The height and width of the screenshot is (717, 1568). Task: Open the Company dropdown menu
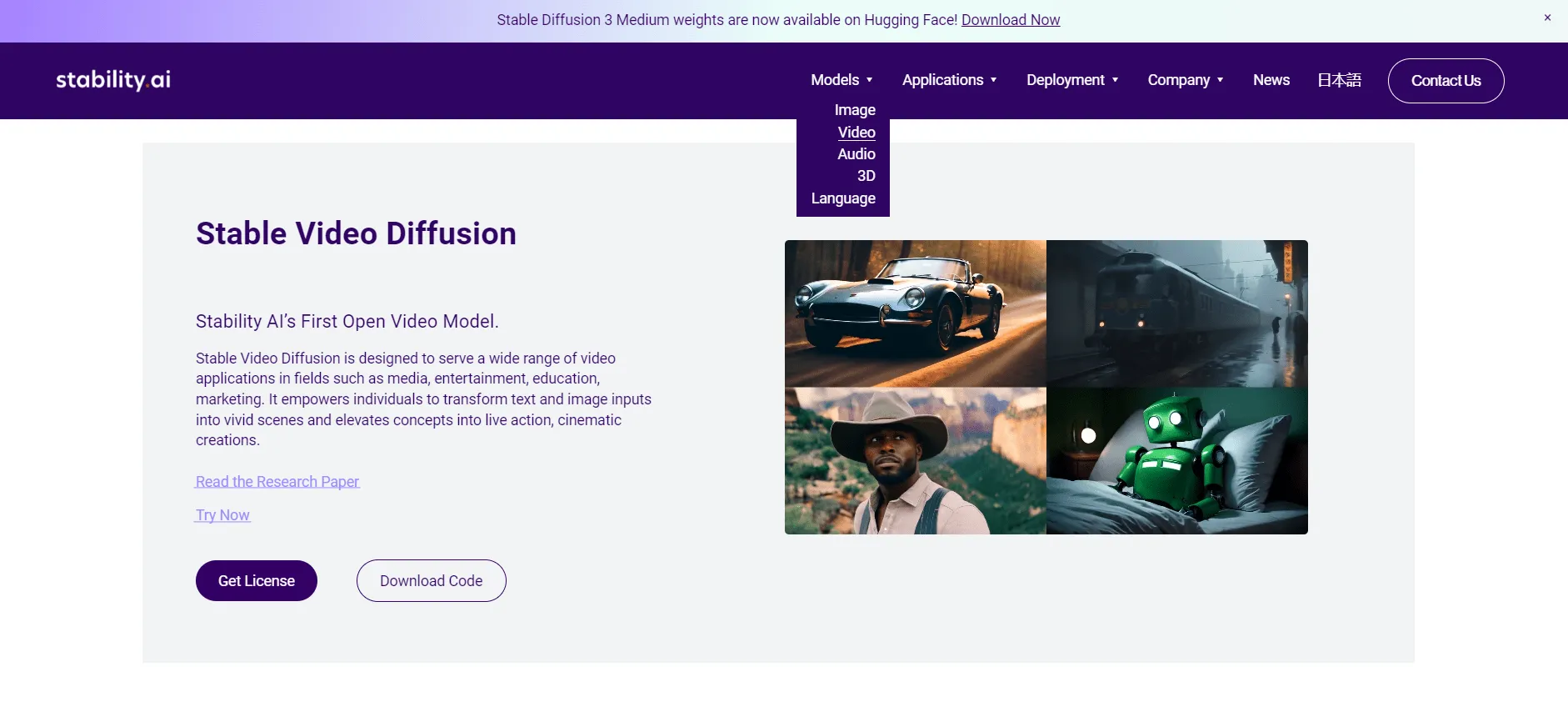click(1185, 80)
